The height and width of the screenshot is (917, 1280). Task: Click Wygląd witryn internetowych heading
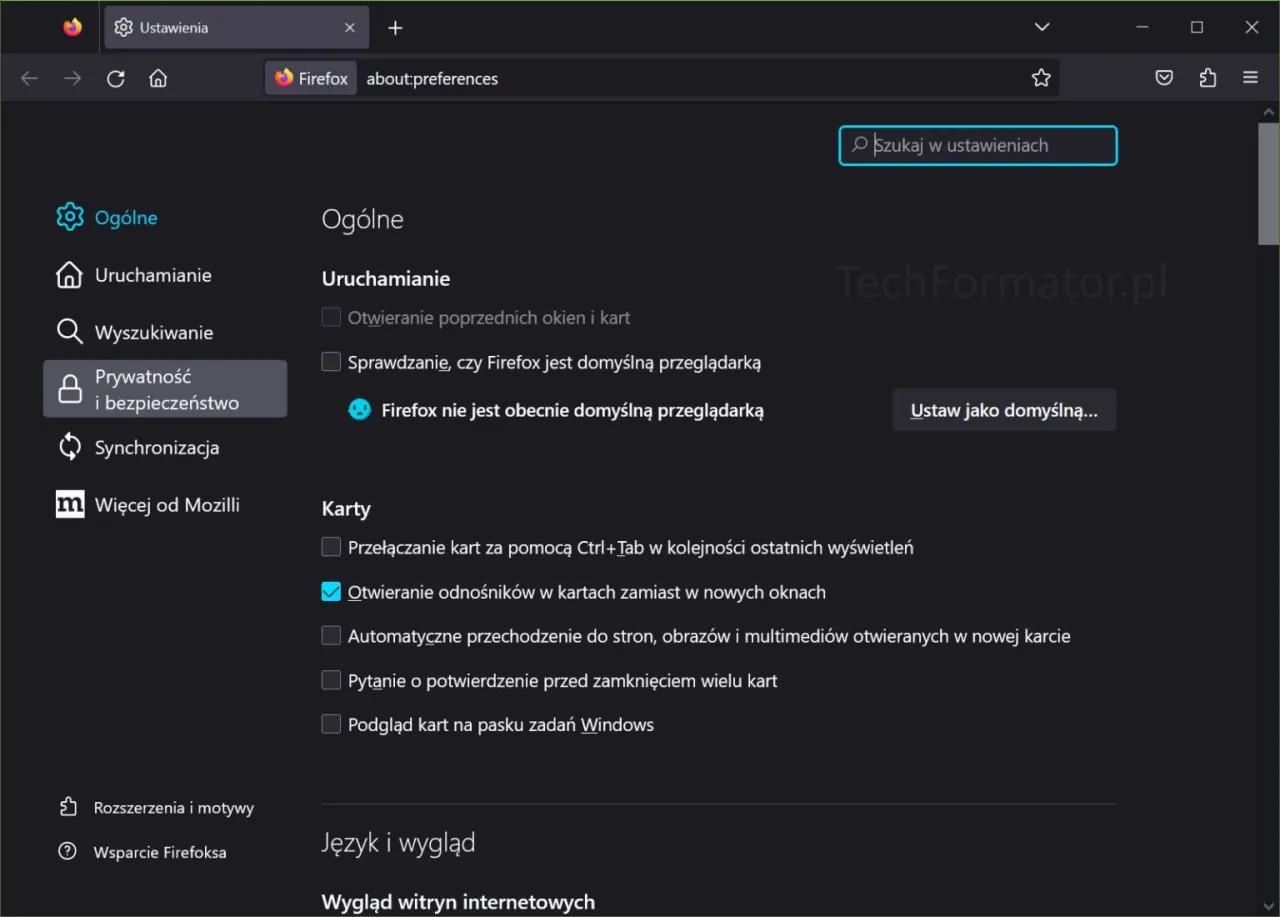pos(458,902)
